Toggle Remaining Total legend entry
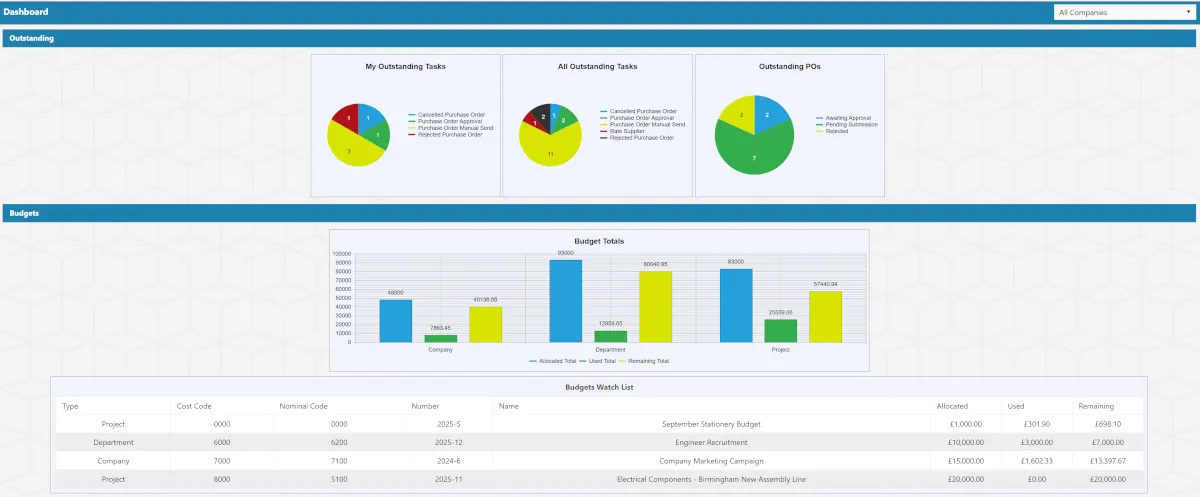Screen dimensions: 1200x497 [643, 361]
